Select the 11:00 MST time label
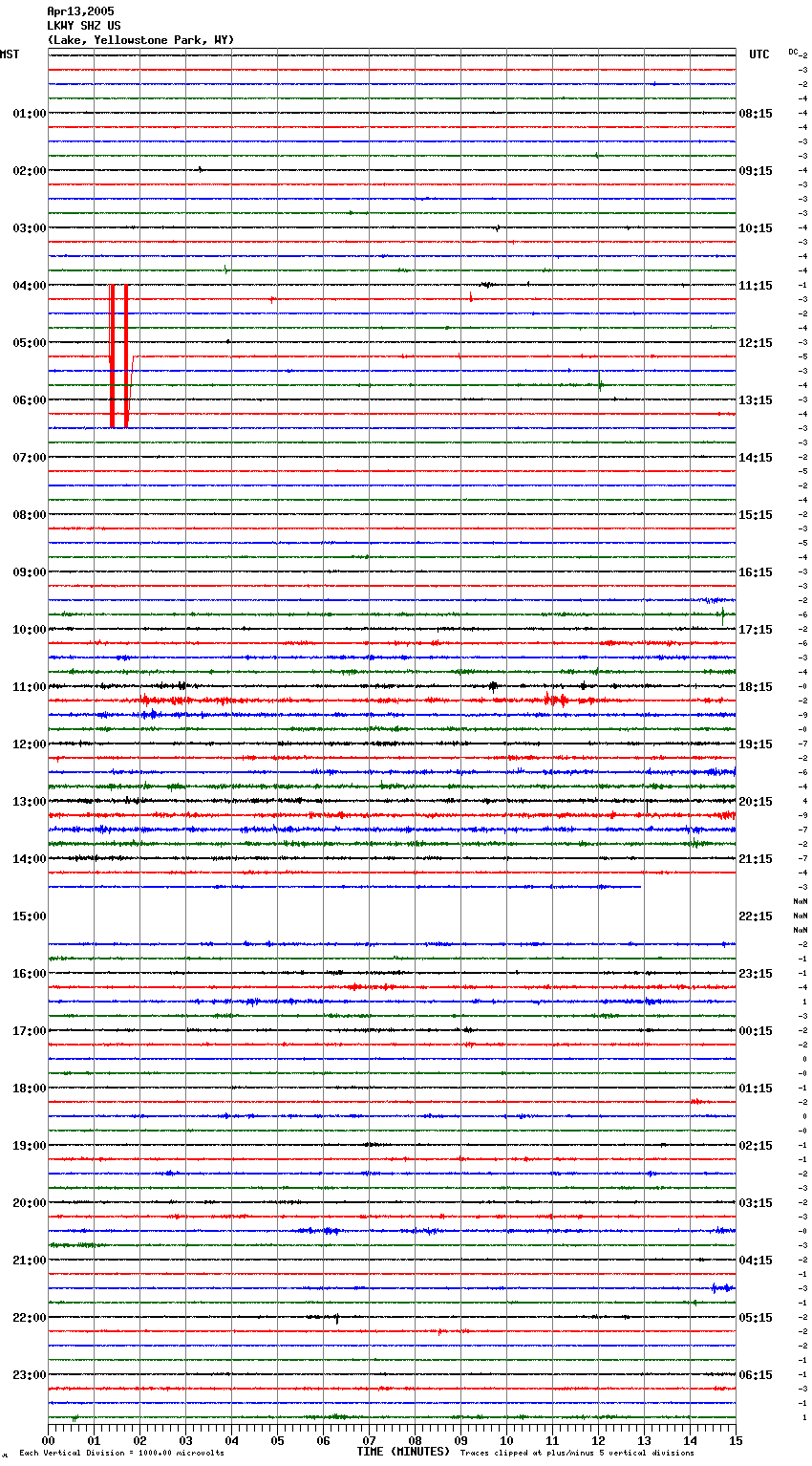This screenshot has width=812, height=1466. pyautogui.click(x=30, y=687)
